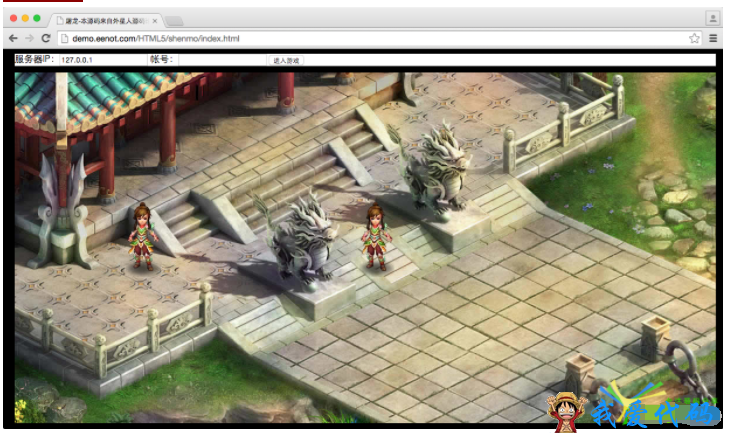The image size is (730, 438).
Task: Click the 进入游戏 enter game button
Action: click(286, 61)
